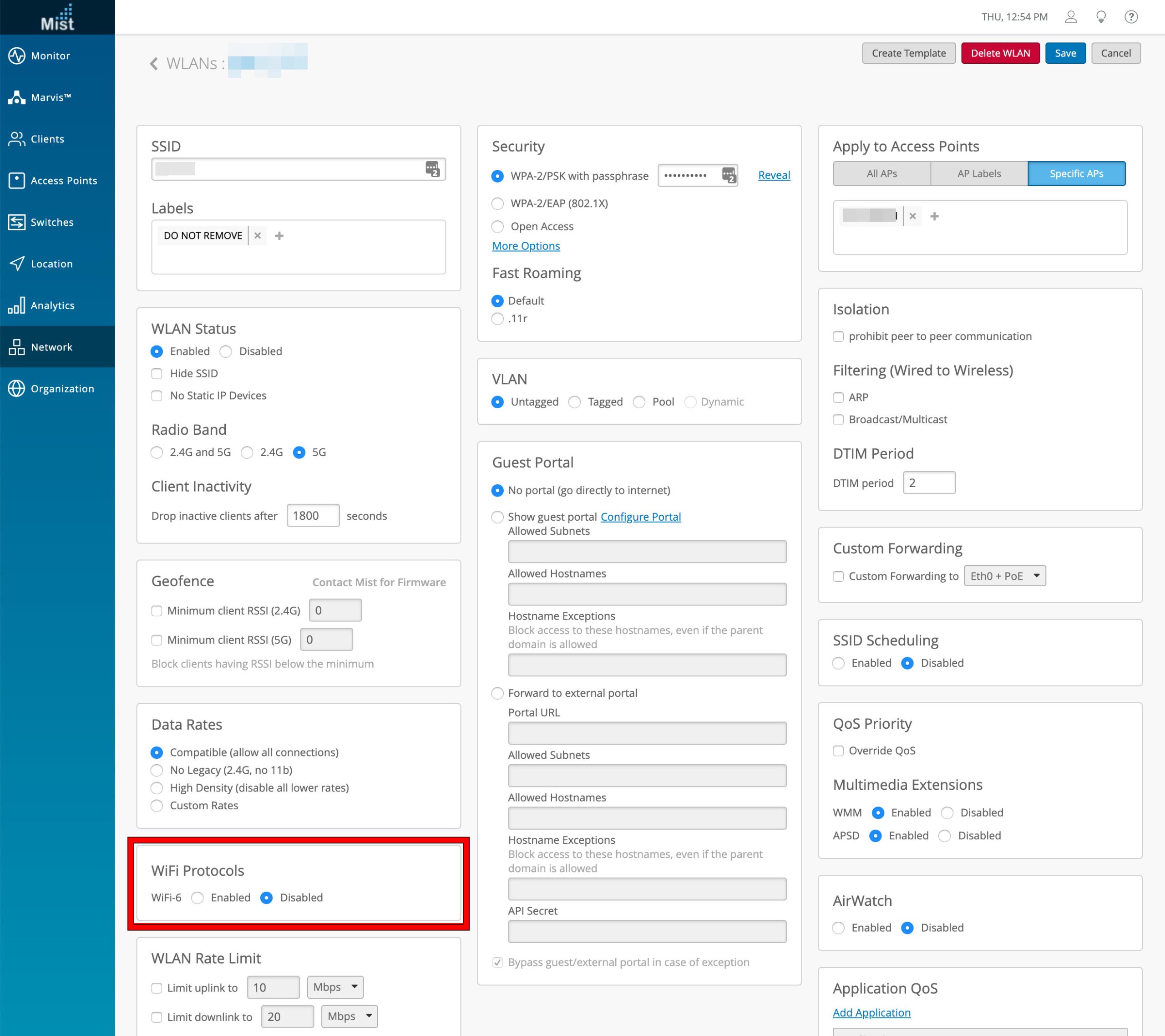Open the Eth0 + PoE forwarding dropdown

(1005, 576)
